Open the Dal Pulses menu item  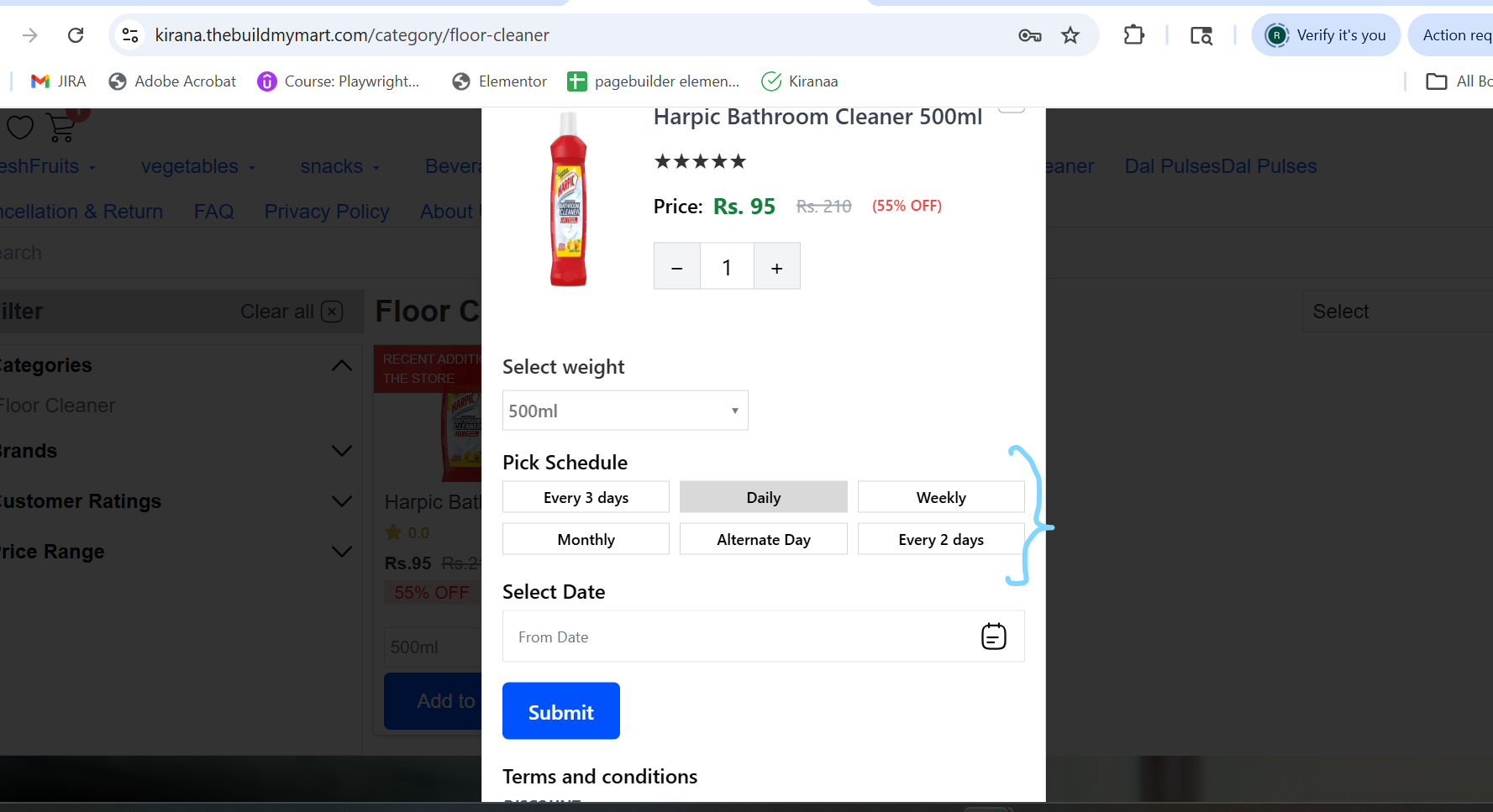[1221, 166]
